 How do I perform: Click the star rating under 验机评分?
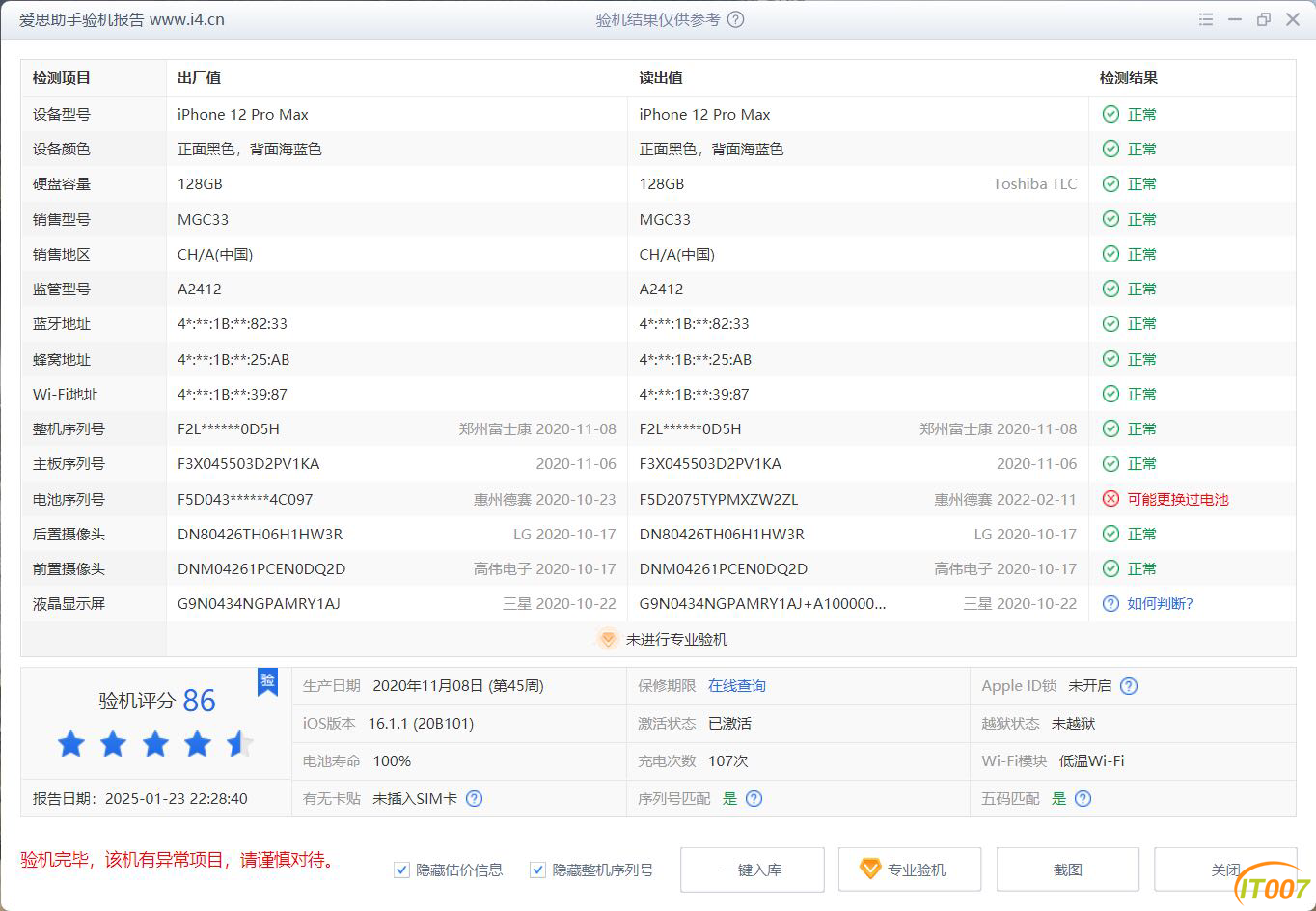click(x=154, y=744)
